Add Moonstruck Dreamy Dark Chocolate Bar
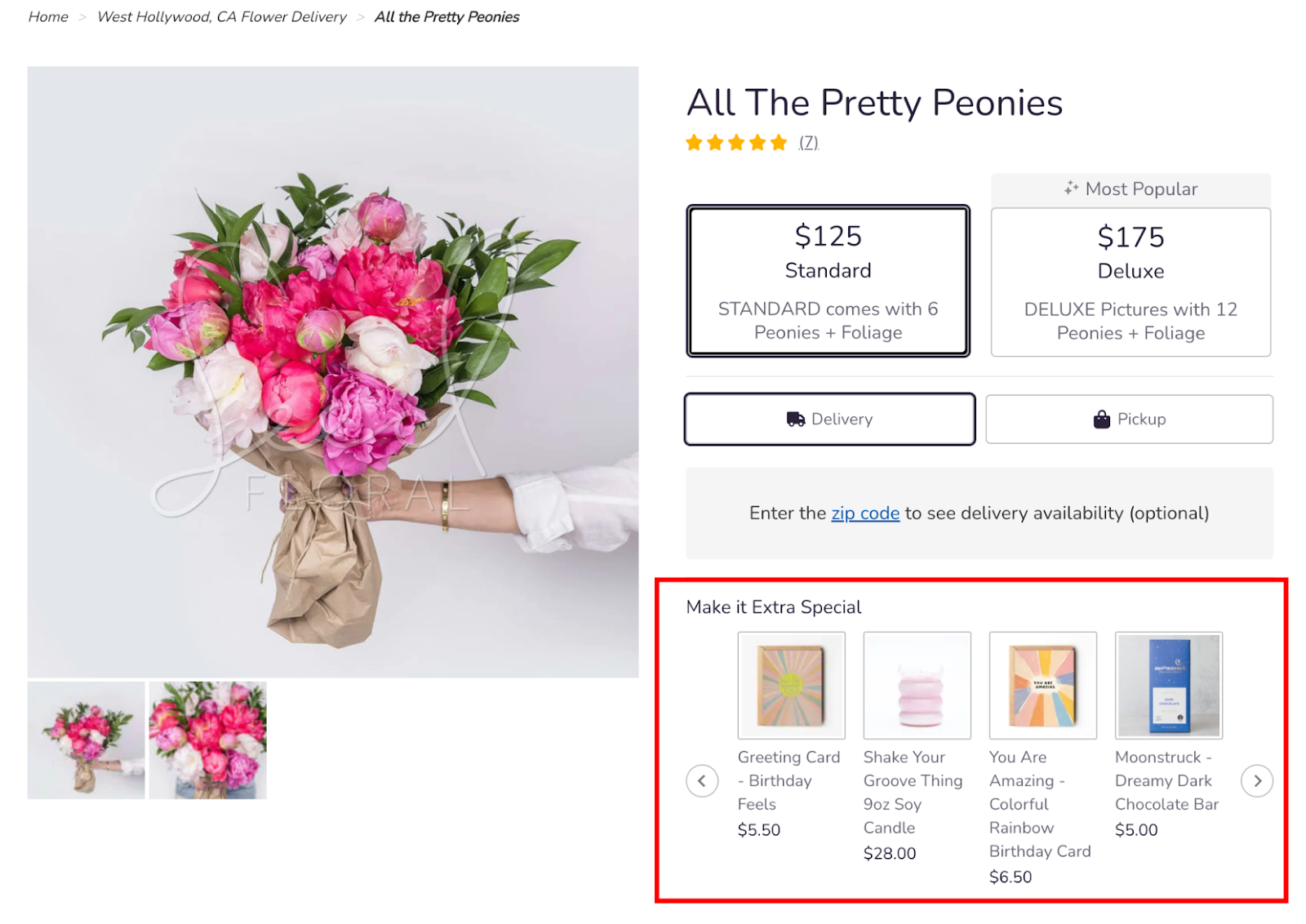The width and height of the screenshot is (1306, 924). coord(1168,686)
